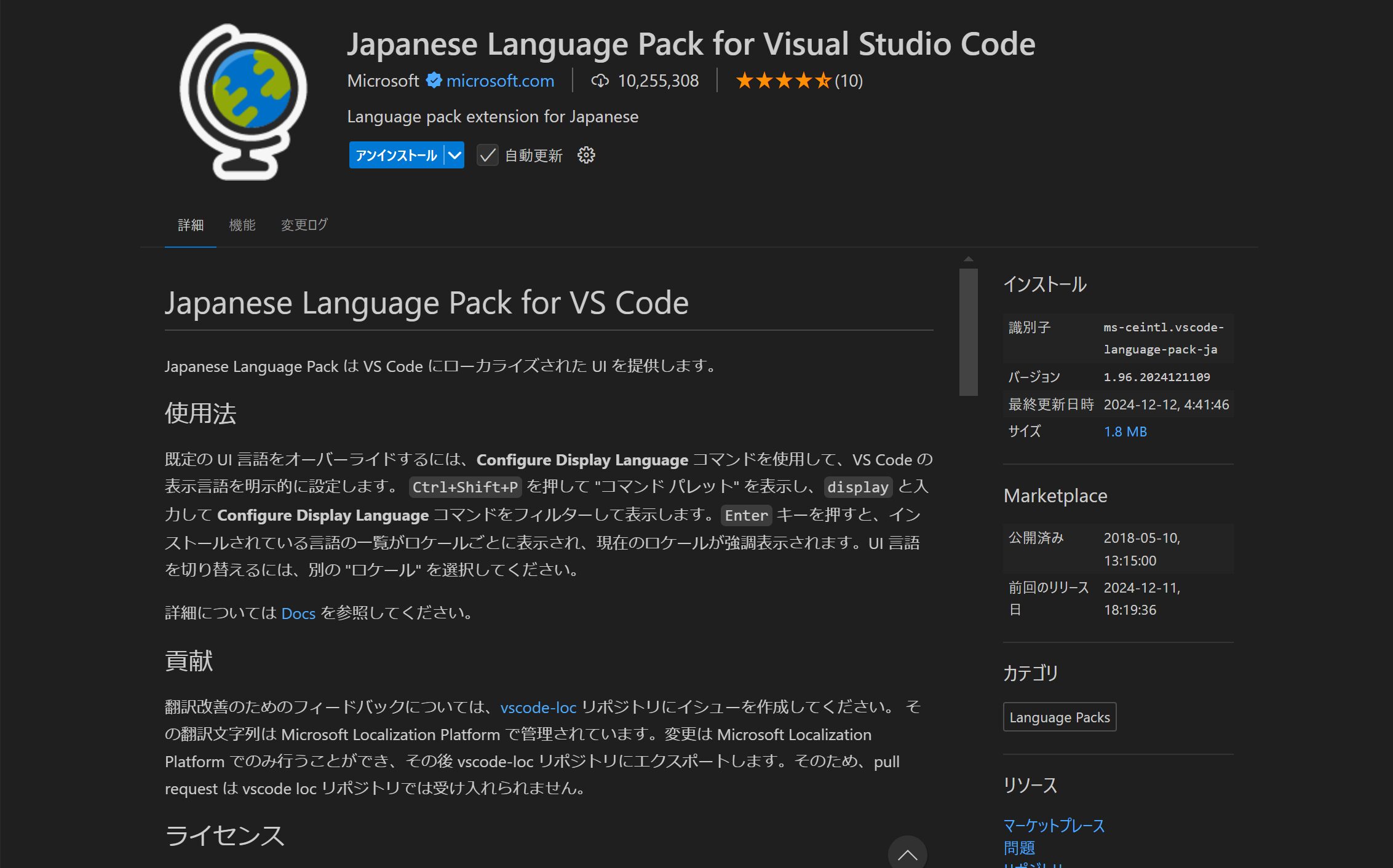The width and height of the screenshot is (1393, 868).
Task: Click the published date 2018-05-10 value
Action: [1142, 549]
